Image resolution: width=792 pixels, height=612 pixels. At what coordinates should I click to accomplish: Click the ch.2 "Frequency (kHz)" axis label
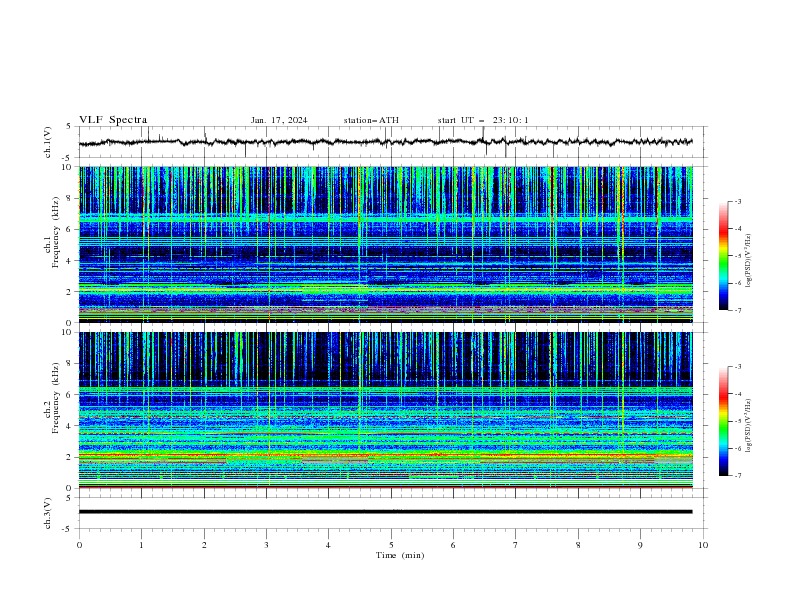[x=55, y=398]
